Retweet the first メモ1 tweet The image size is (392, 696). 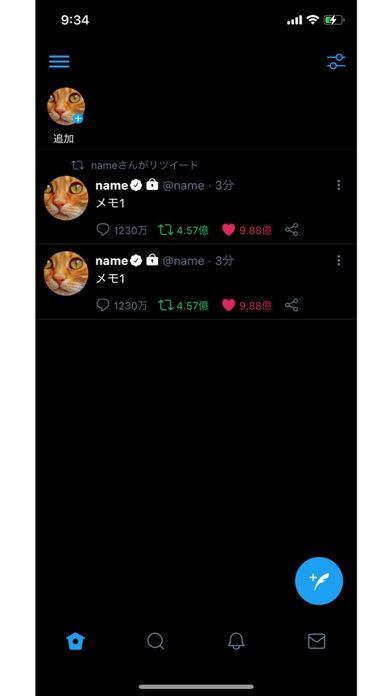point(166,230)
